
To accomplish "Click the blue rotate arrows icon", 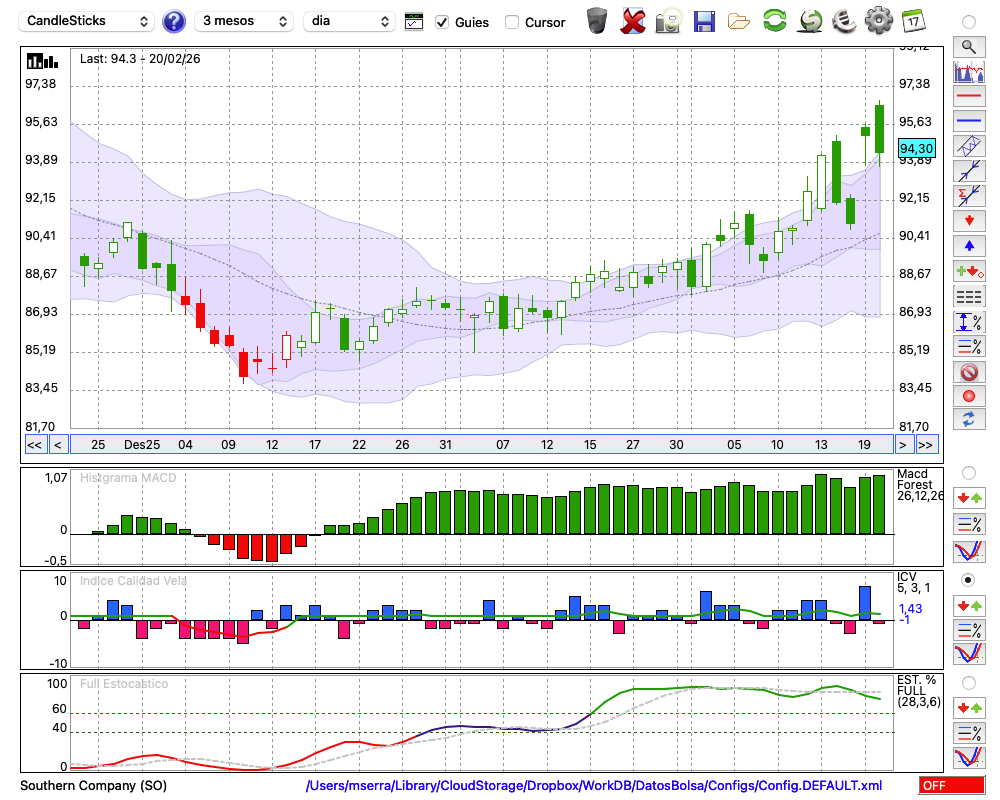I will pos(969,420).
